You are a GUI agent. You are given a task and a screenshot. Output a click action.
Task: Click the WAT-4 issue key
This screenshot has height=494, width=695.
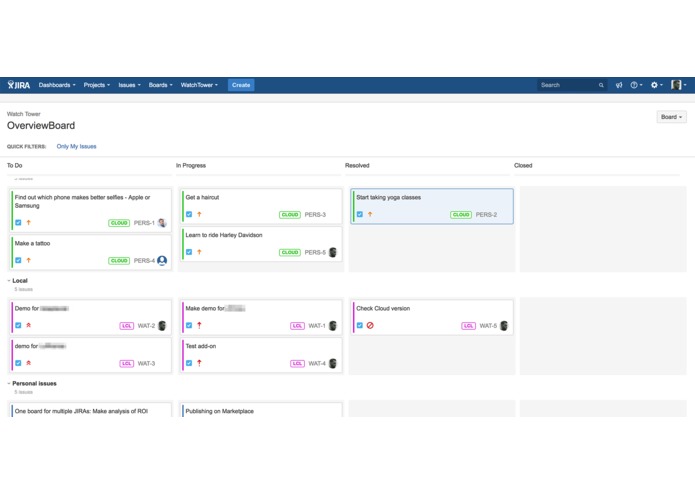317,363
